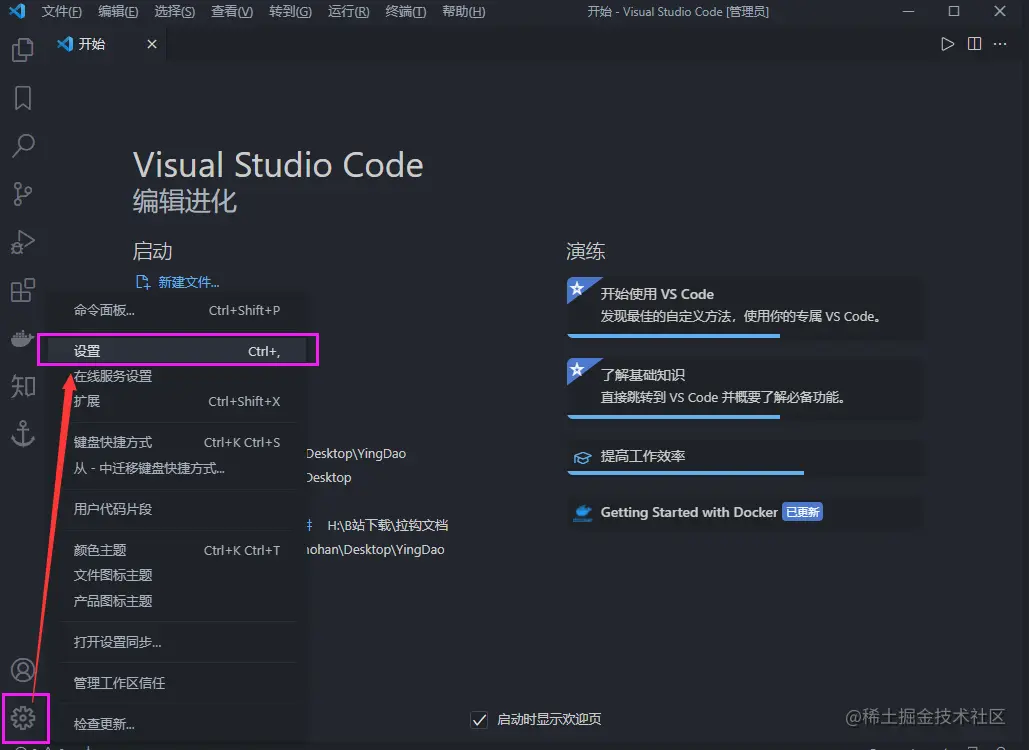Close the 开始 tab
1029x750 pixels.
152,44
